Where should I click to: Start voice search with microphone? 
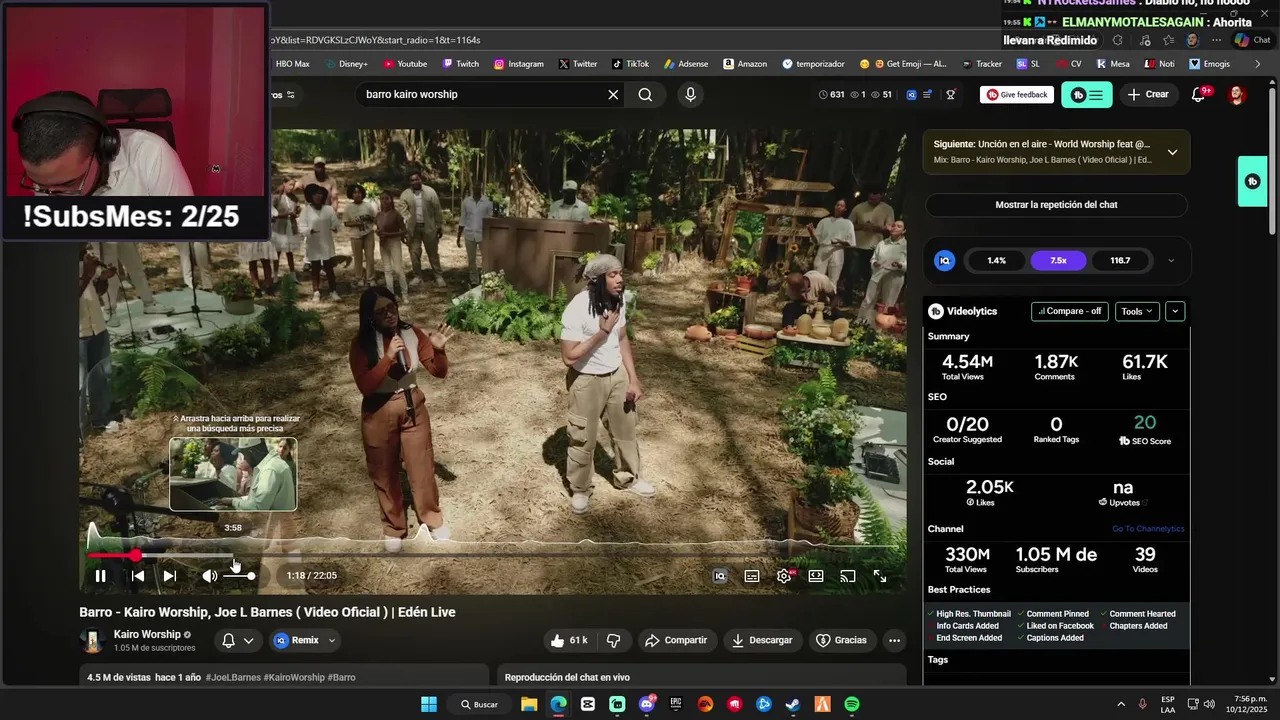pos(690,94)
